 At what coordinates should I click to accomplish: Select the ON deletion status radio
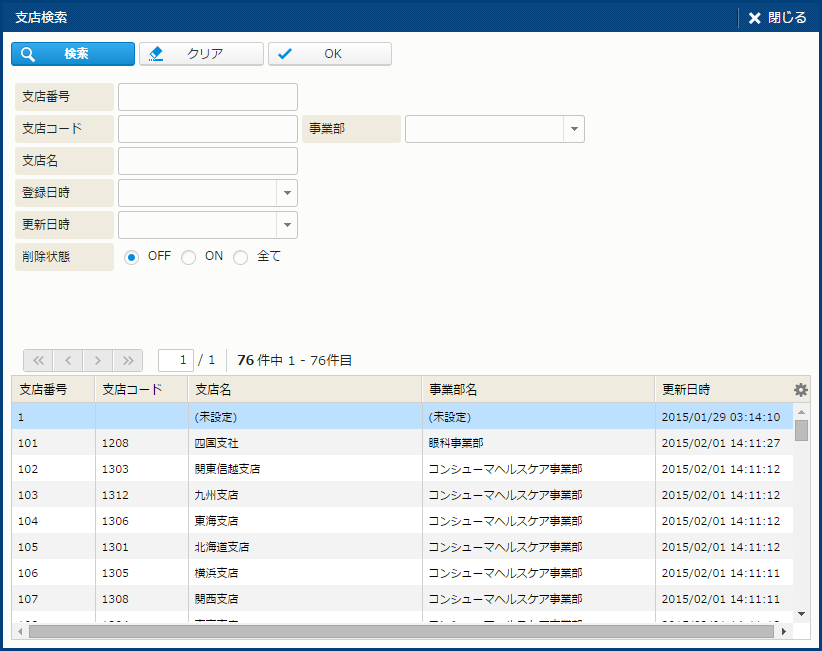(188, 257)
